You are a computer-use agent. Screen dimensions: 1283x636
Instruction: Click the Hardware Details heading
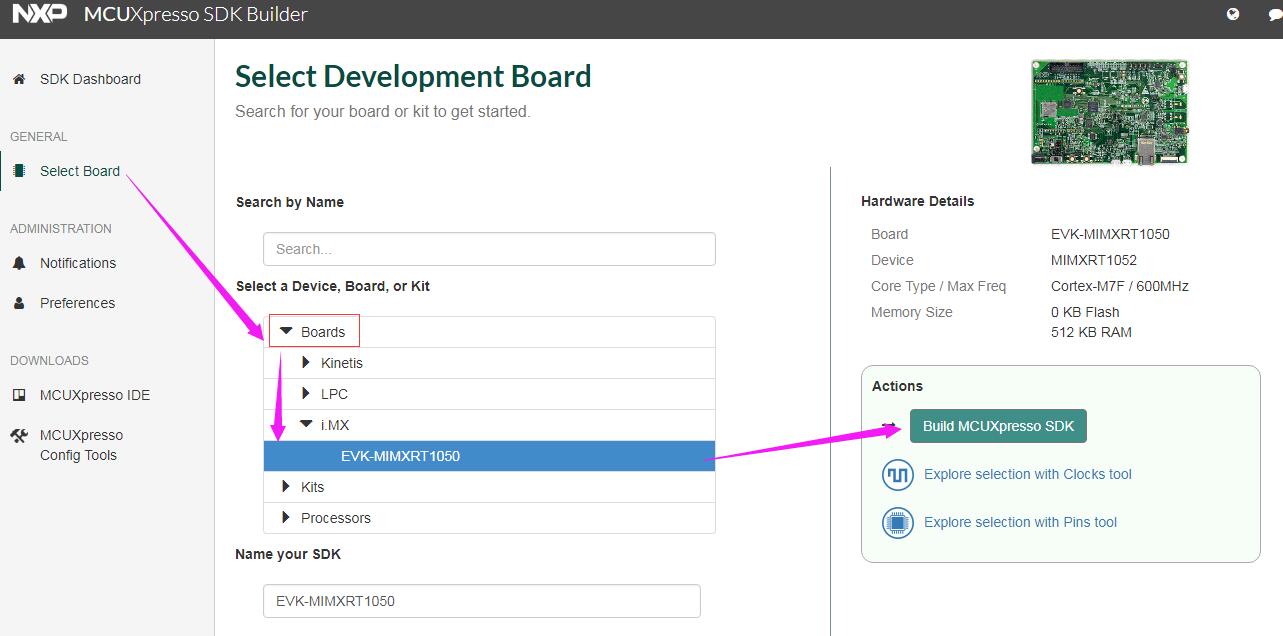917,201
